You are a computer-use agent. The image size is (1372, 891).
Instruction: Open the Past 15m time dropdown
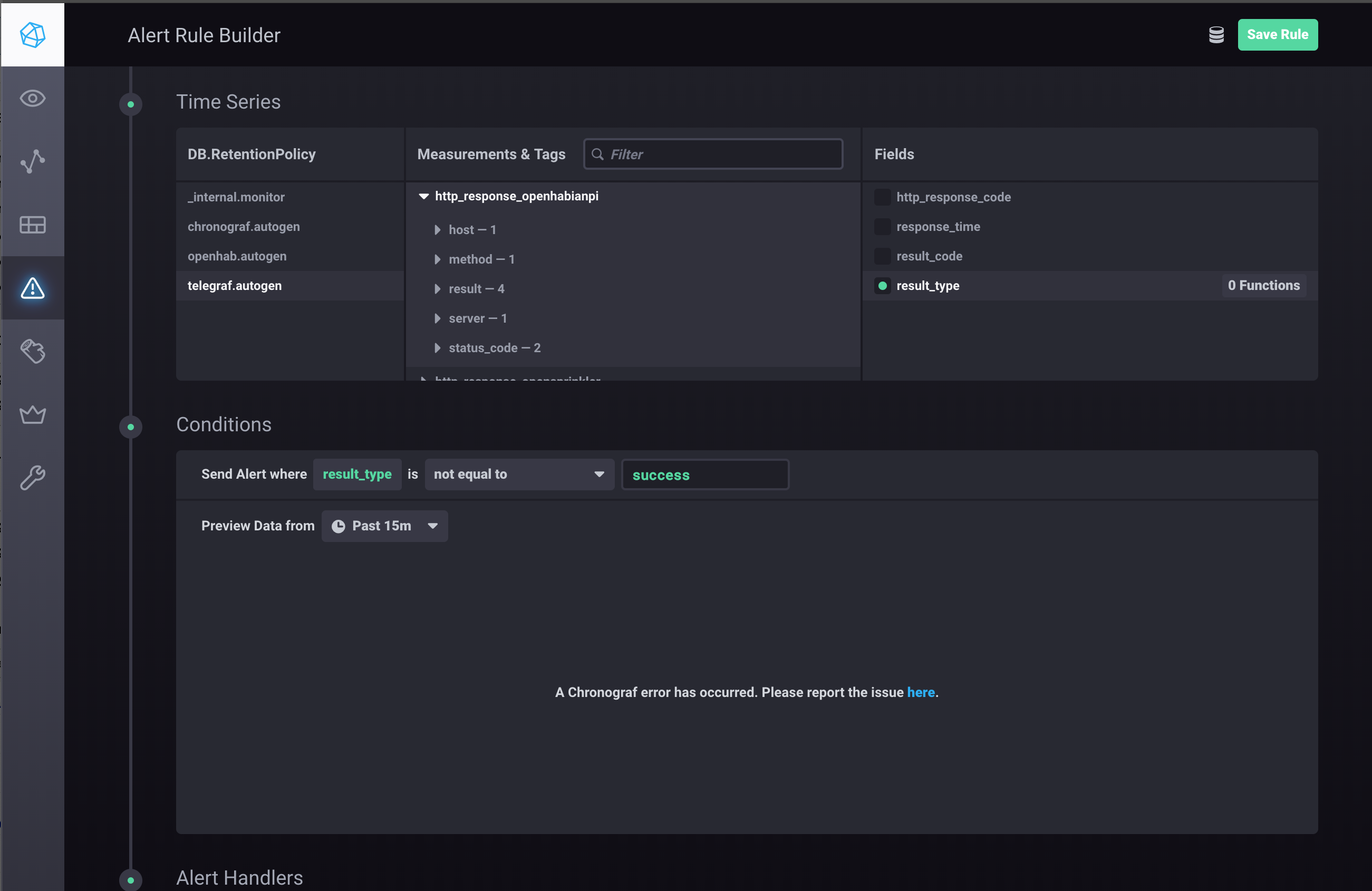pyautogui.click(x=384, y=526)
